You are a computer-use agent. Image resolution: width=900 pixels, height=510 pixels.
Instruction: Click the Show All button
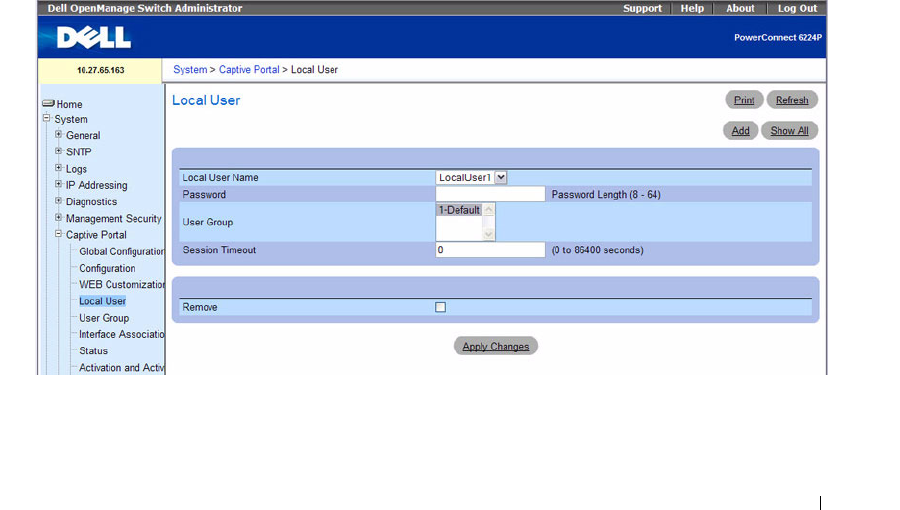789,131
